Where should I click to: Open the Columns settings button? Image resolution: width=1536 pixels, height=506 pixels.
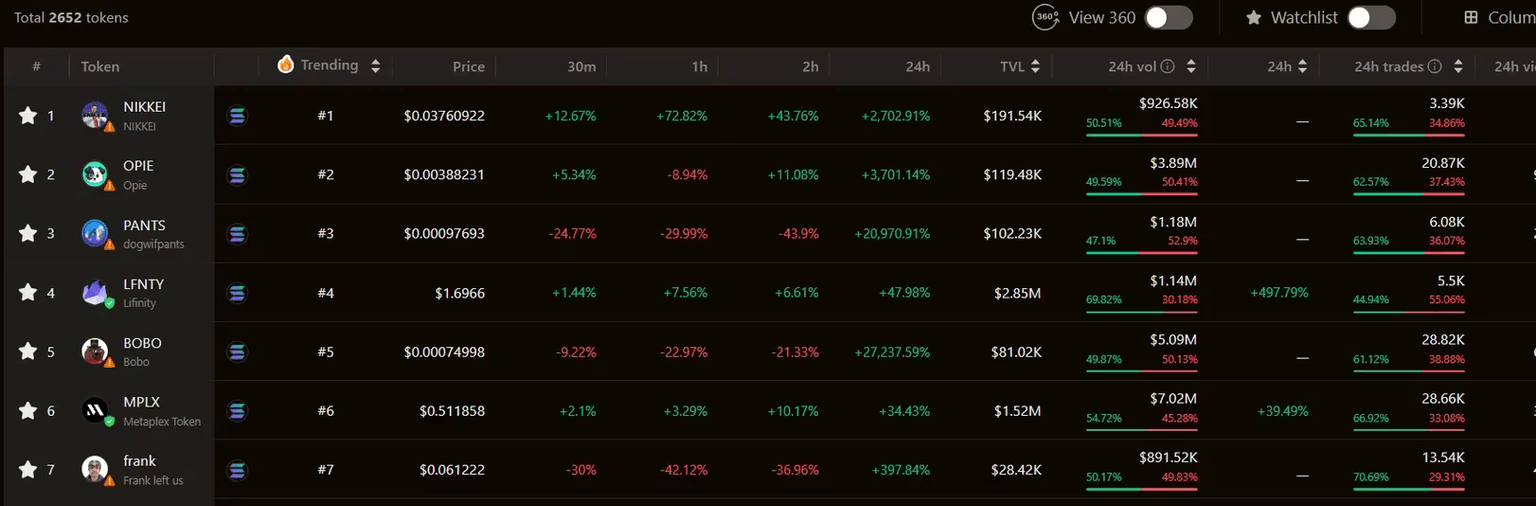[x=1500, y=18]
